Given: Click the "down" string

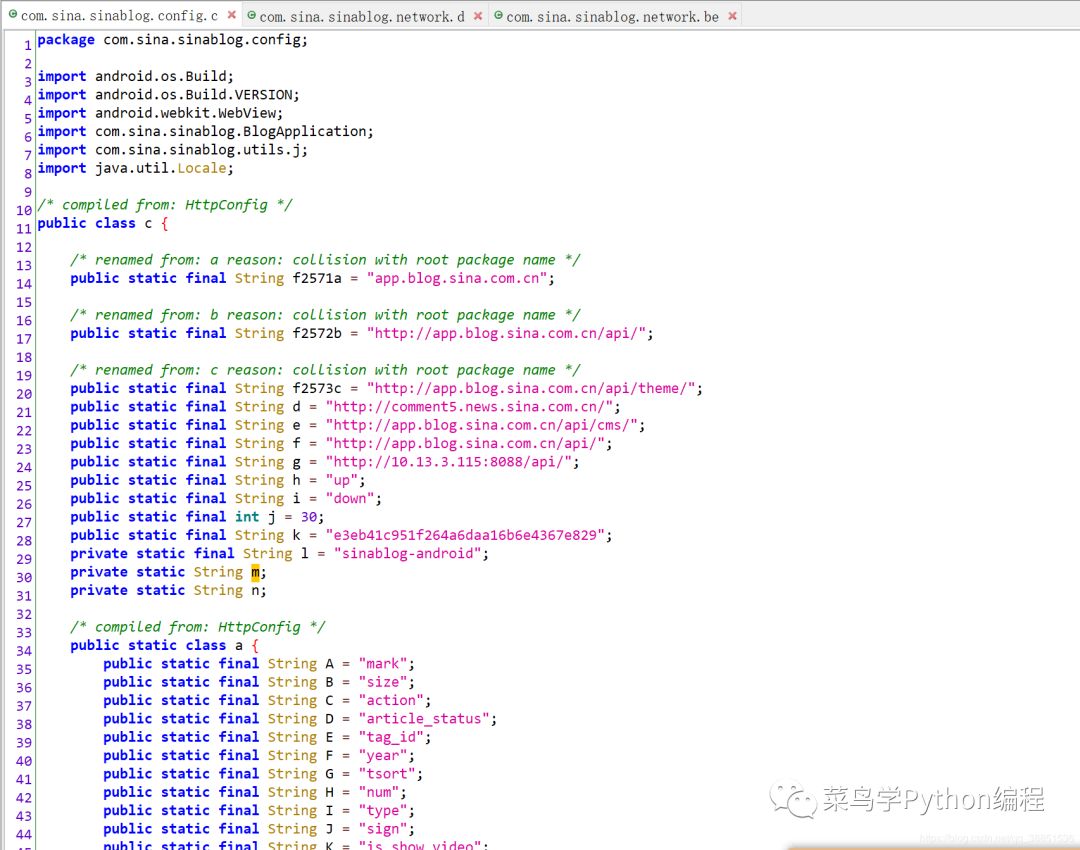Looking at the screenshot, I should (x=350, y=499).
